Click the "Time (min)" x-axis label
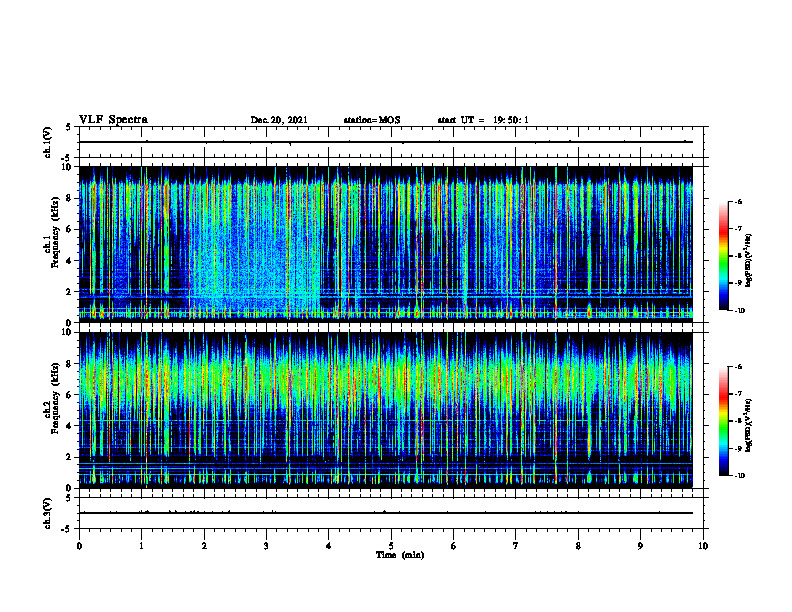The image size is (792, 612). pos(400,555)
